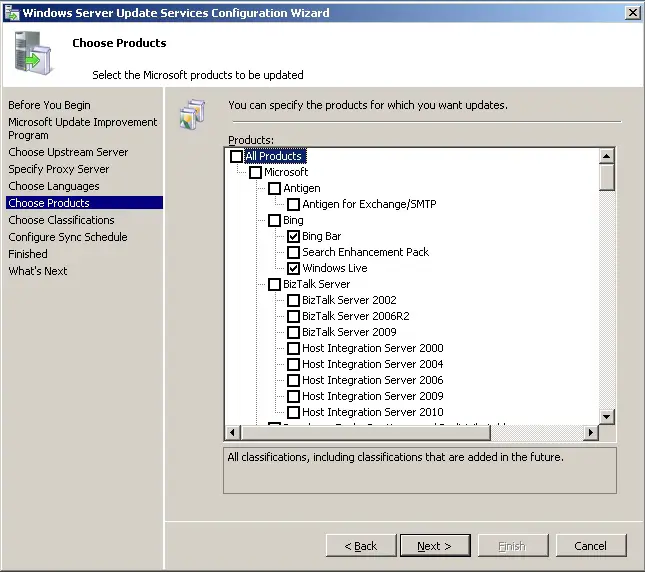The height and width of the screenshot is (572, 645).
Task: Check BizTalk Server 2006R2 checkbox
Action: 293,316
